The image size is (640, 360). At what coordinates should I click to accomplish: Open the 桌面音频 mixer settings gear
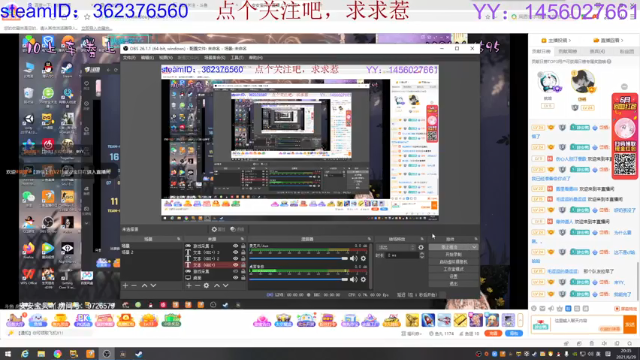pos(363,280)
